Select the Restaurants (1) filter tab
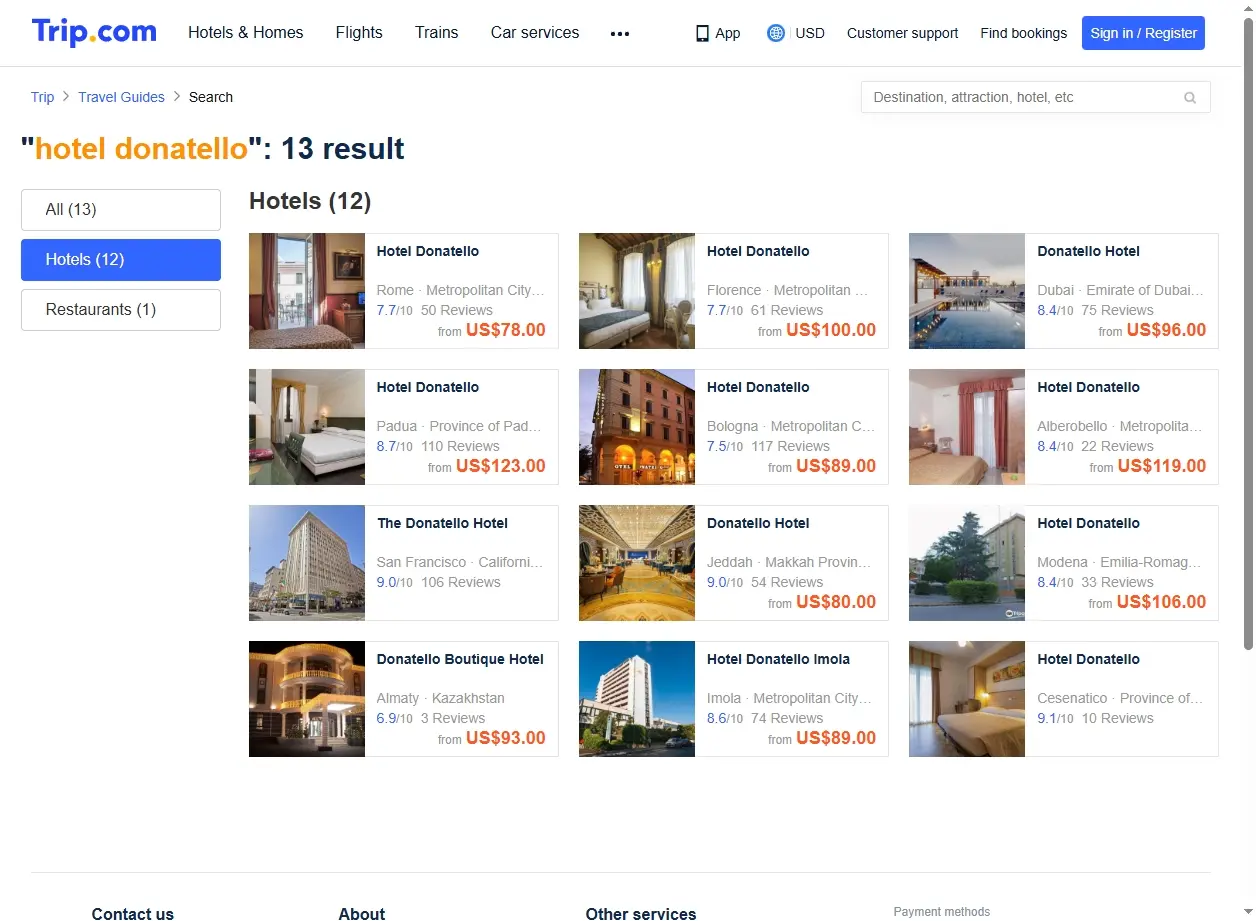Viewport: 1256px width, 921px height. 121,310
